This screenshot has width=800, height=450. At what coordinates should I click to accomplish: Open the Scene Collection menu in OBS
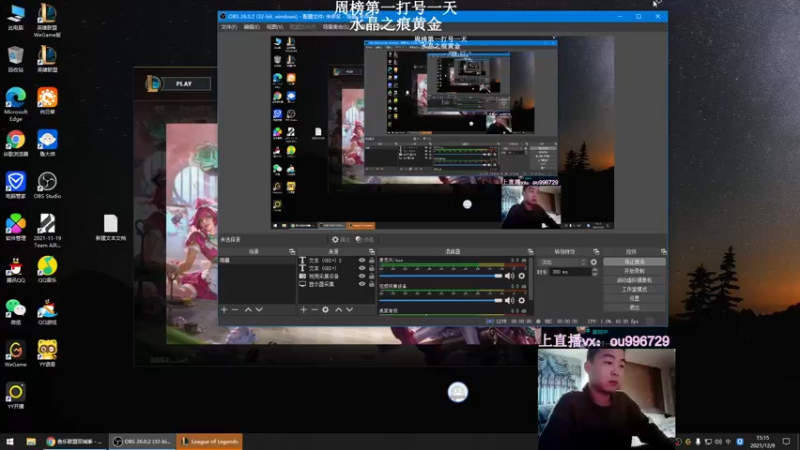336,27
